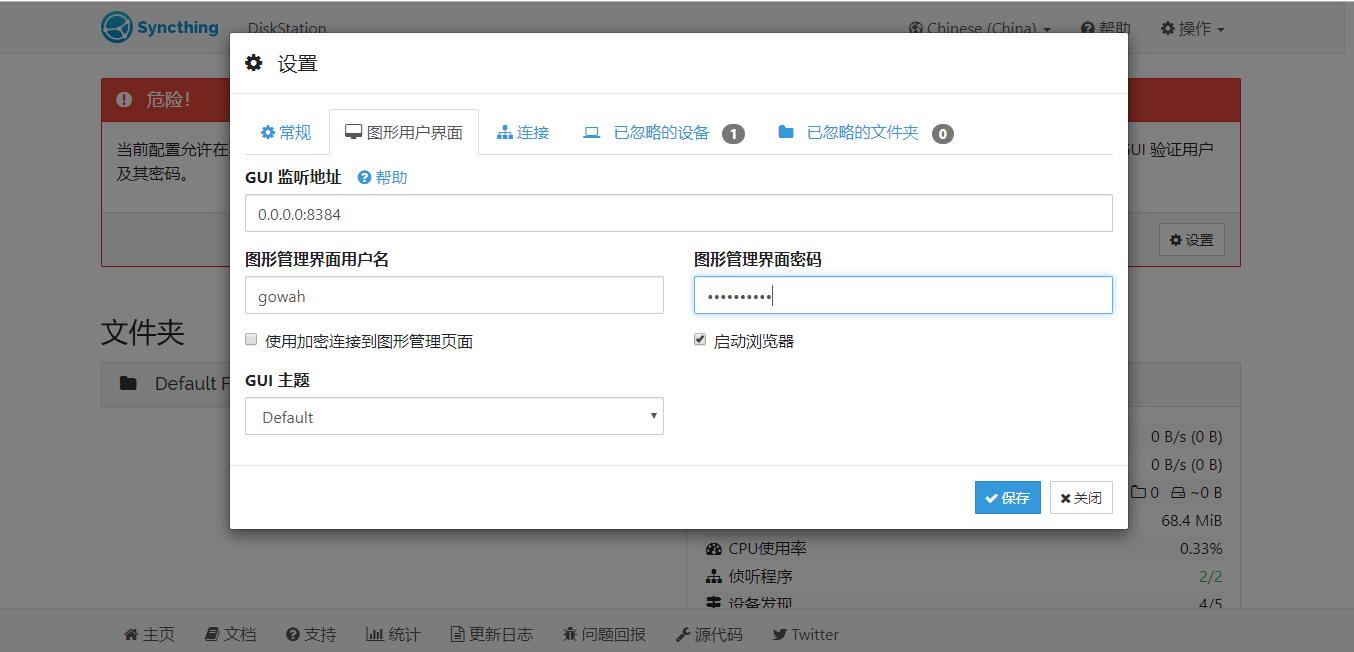Screen dimensions: 1354x652
Task: Open the GUI 主题 Default dropdown
Action: (454, 416)
